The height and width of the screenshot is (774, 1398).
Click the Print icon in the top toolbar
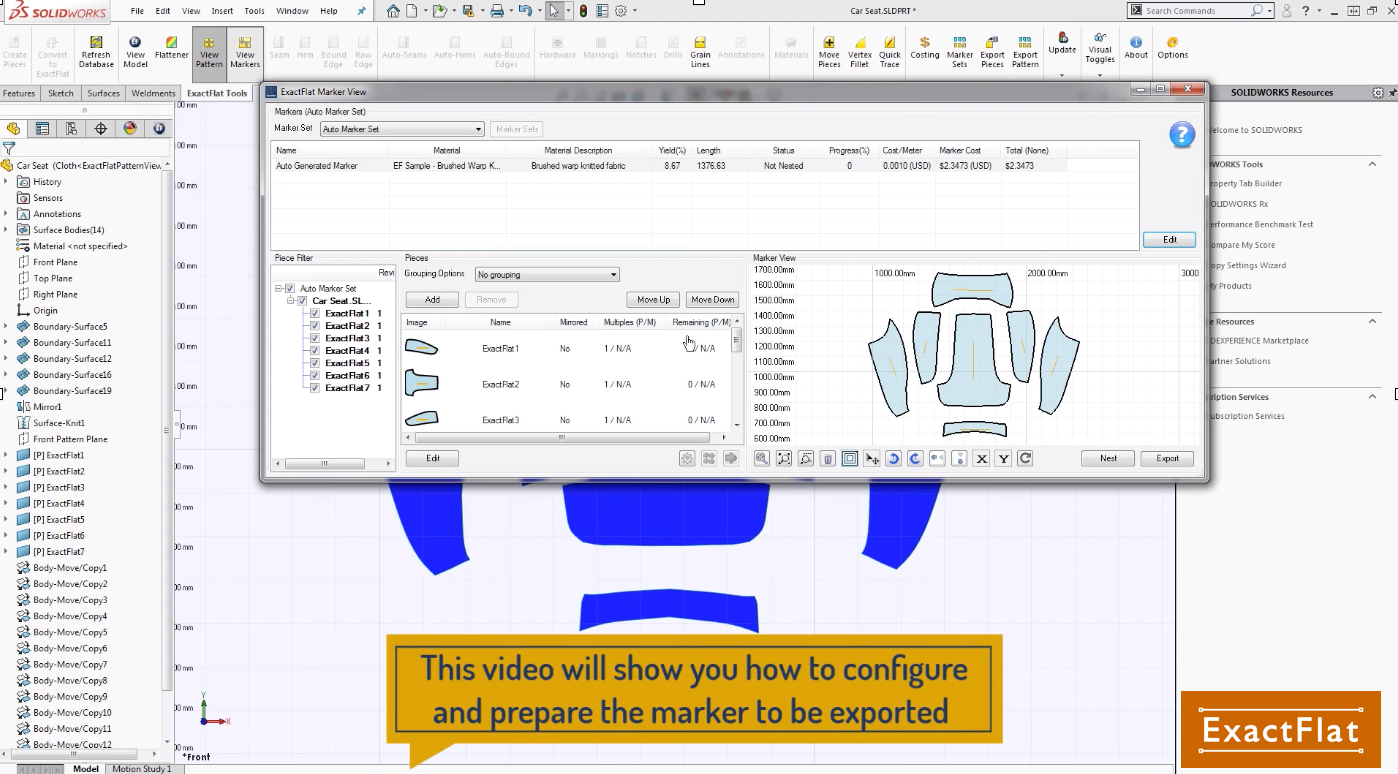pos(497,11)
